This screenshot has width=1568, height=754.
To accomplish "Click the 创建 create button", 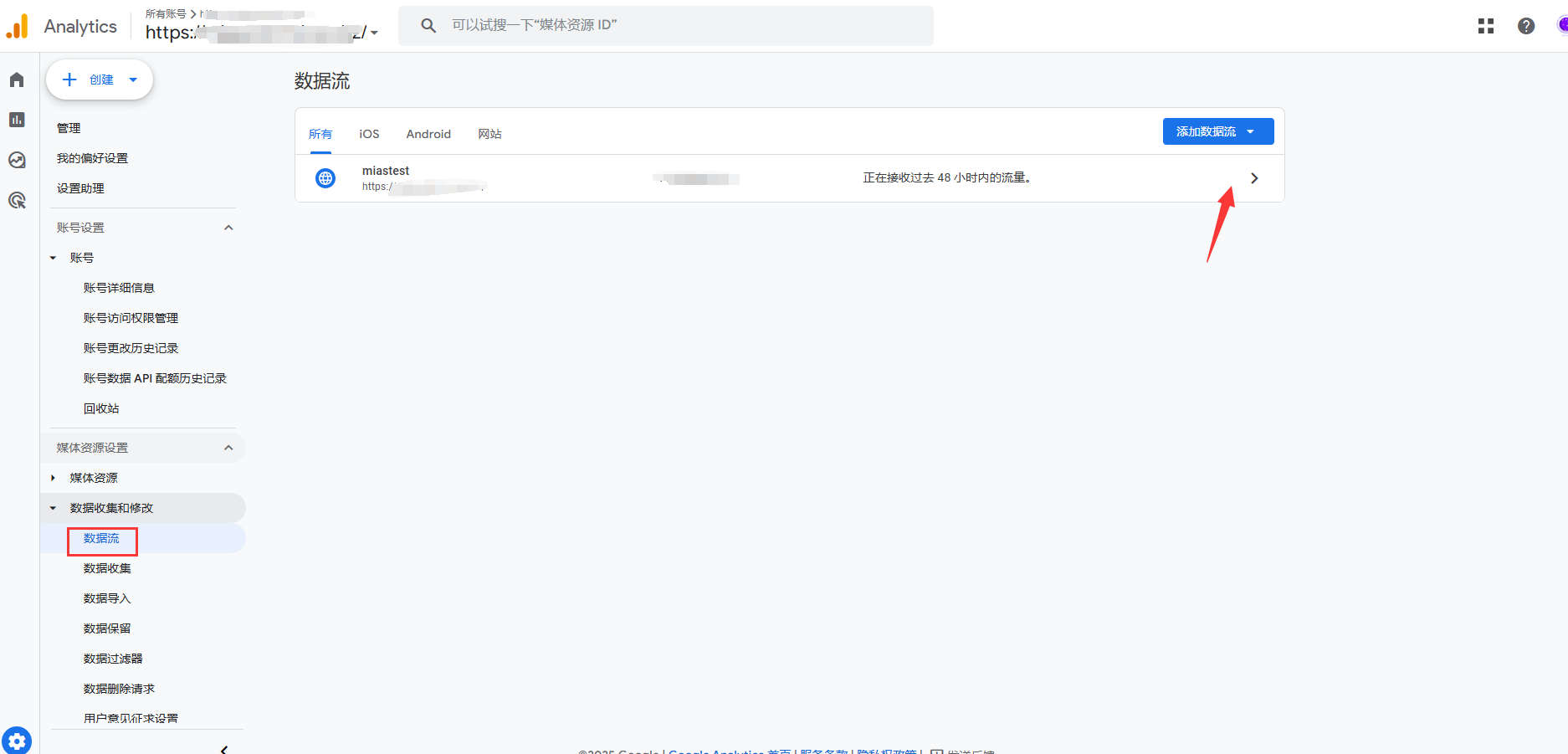I will coord(100,80).
